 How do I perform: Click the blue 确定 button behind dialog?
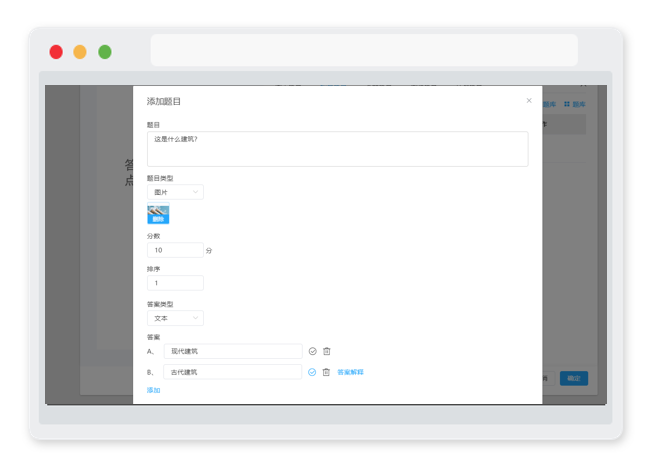click(x=574, y=378)
